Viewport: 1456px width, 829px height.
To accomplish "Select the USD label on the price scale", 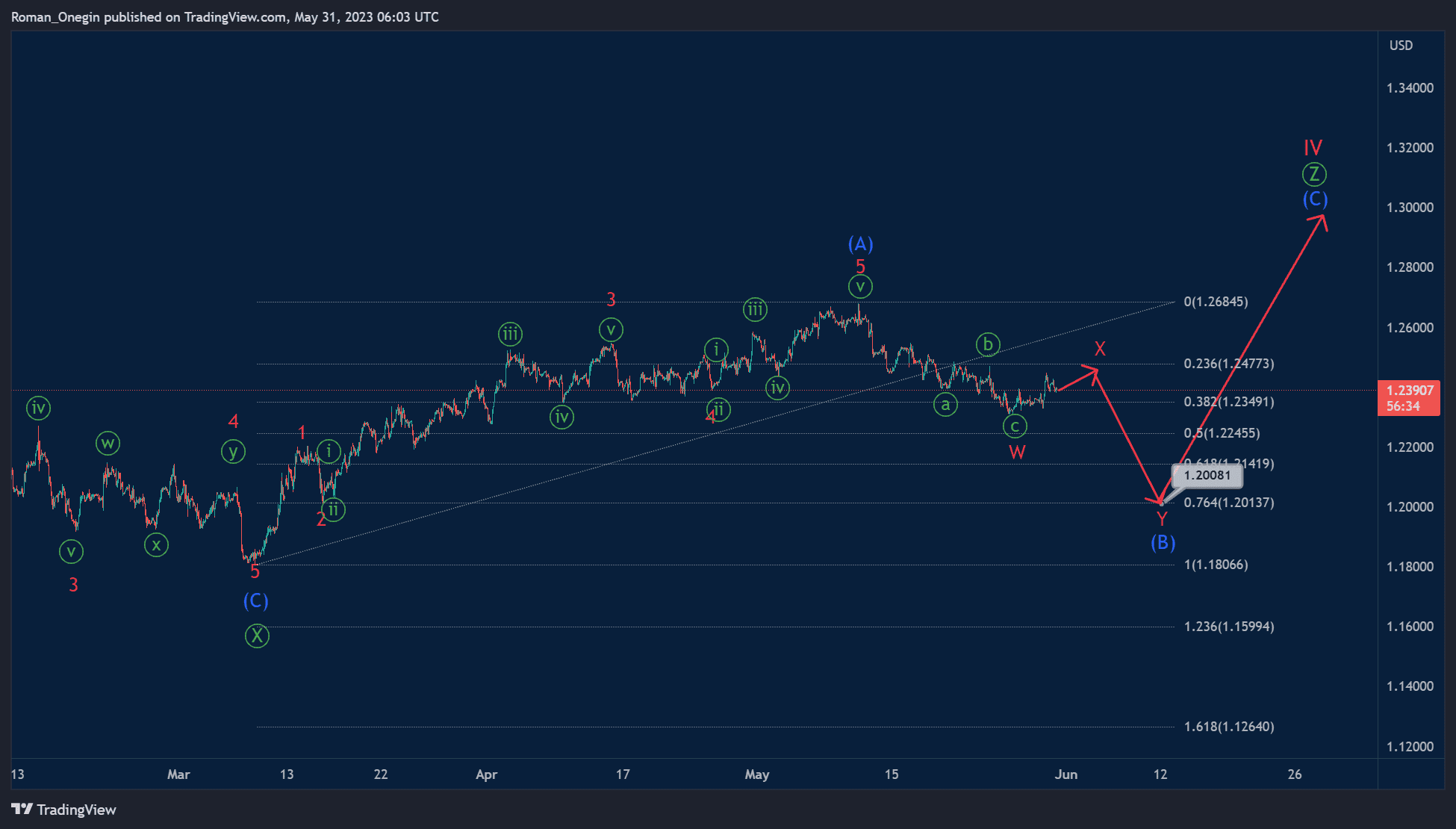I will [x=1401, y=45].
